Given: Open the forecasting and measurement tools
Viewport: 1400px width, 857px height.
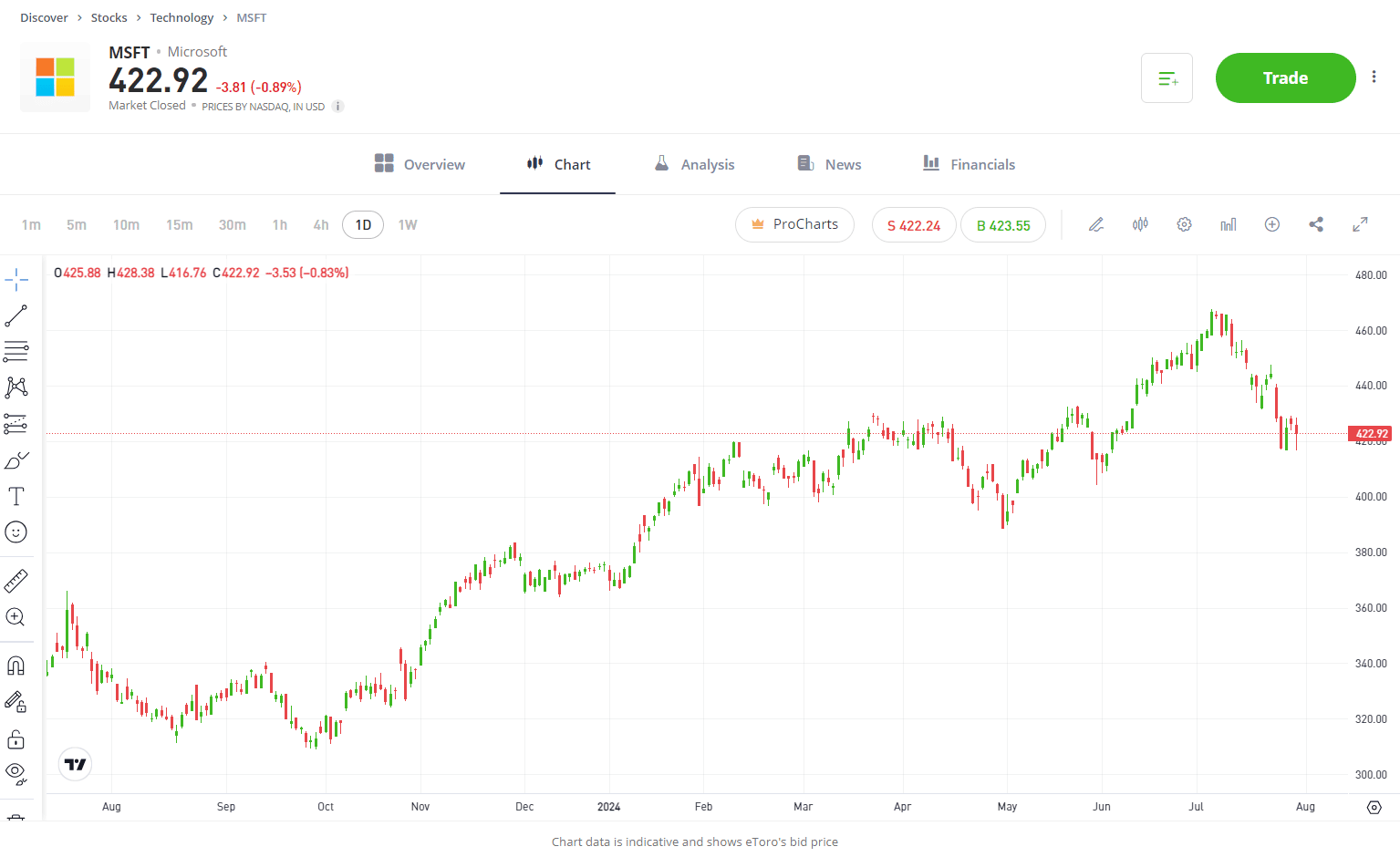Looking at the screenshot, I should [16, 423].
